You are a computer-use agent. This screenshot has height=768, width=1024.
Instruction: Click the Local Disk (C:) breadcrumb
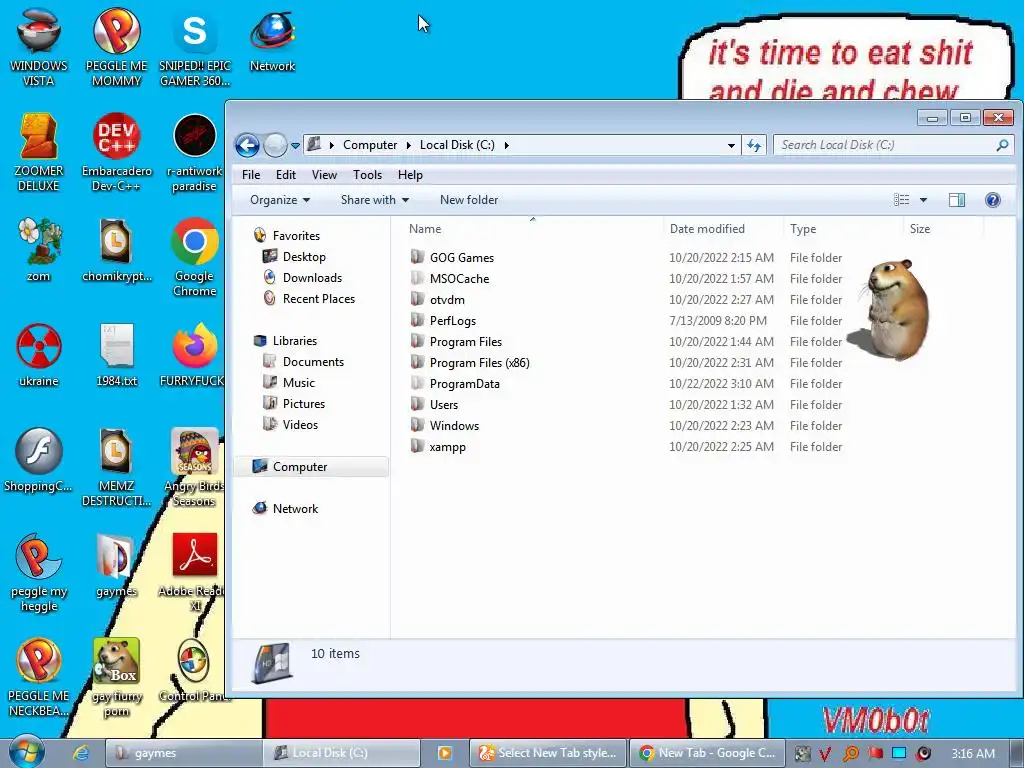457,145
